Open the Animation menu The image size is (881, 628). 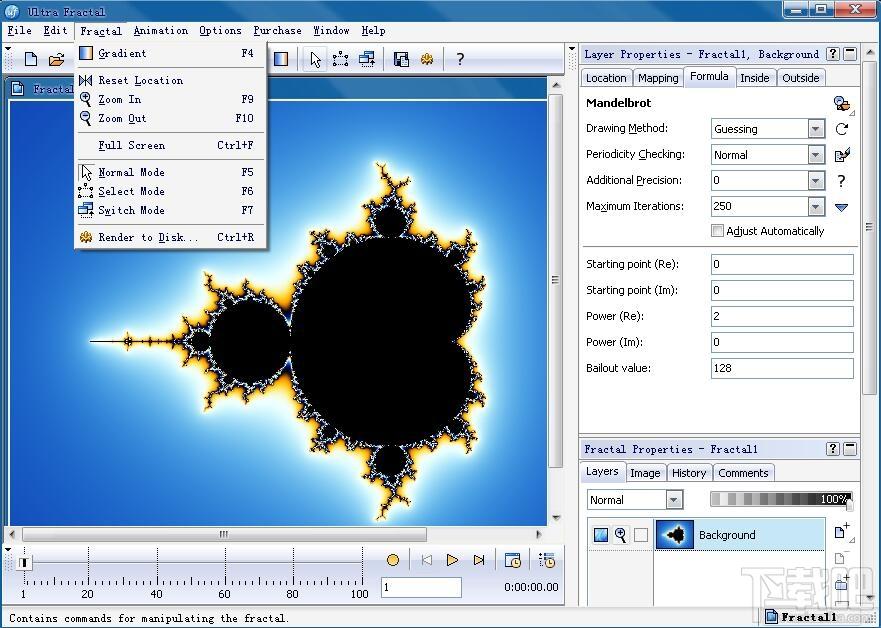(x=161, y=31)
